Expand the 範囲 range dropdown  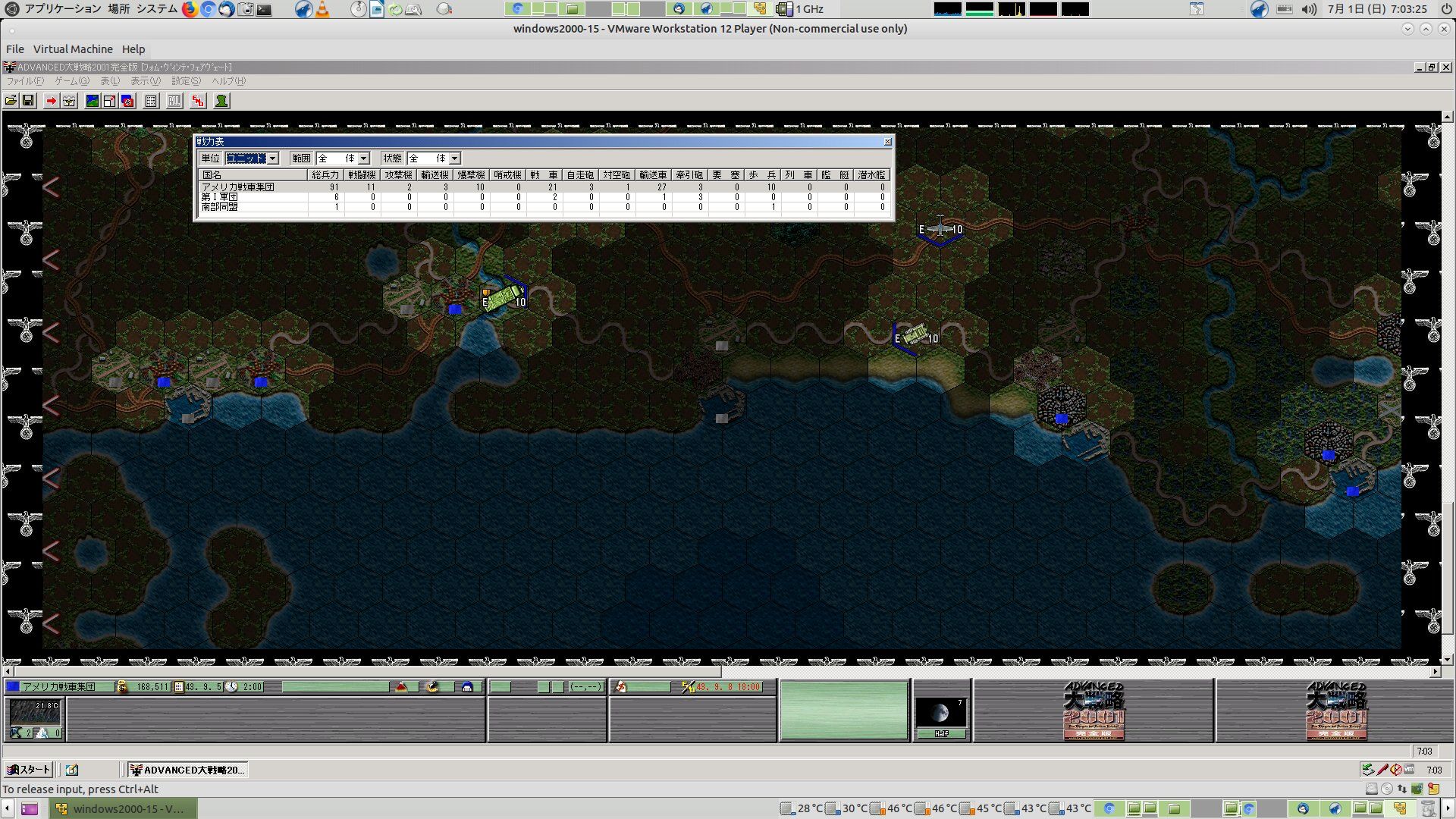pos(364,158)
